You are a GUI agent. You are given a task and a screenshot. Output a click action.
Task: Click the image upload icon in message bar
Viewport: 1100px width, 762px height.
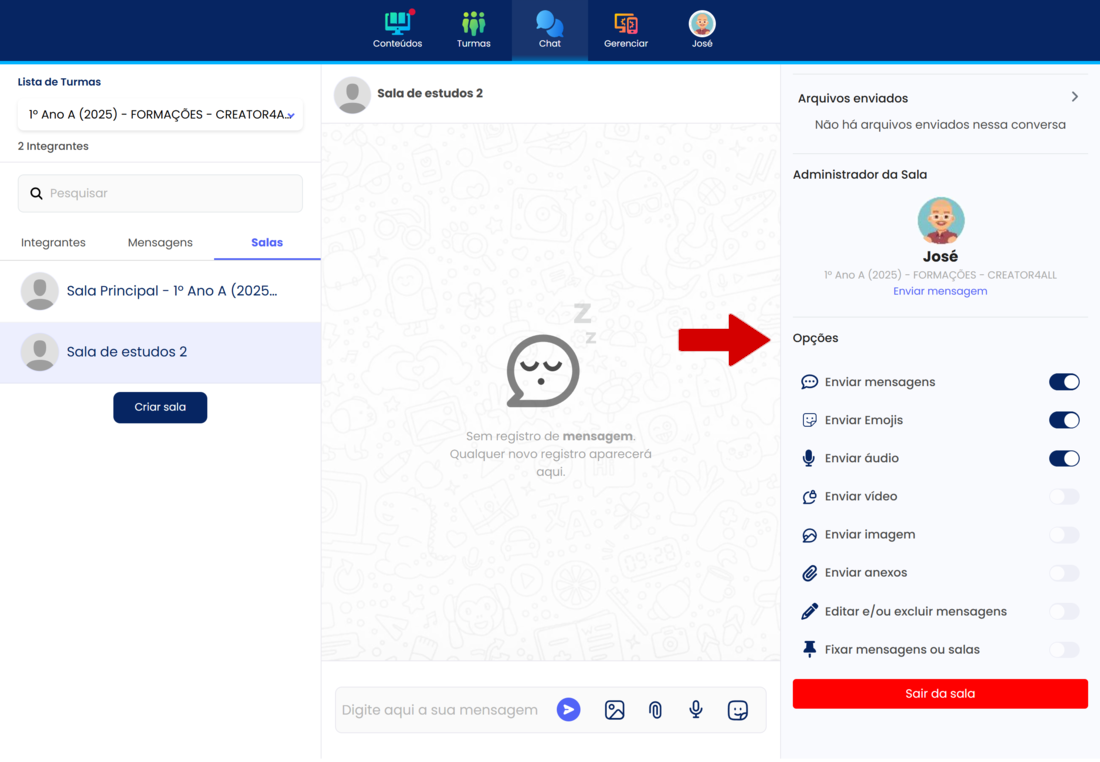click(x=614, y=710)
